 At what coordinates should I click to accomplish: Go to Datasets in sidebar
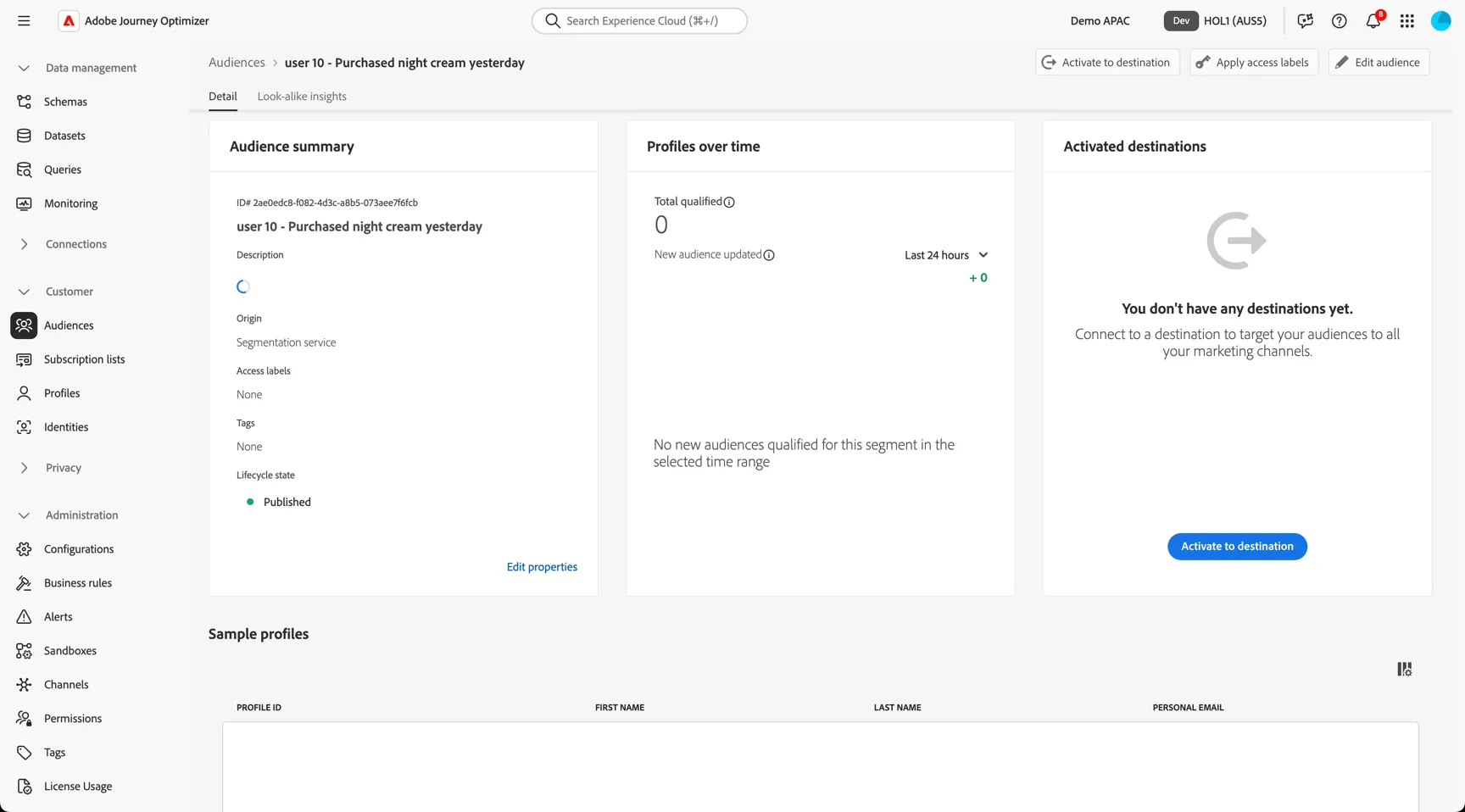coord(64,136)
